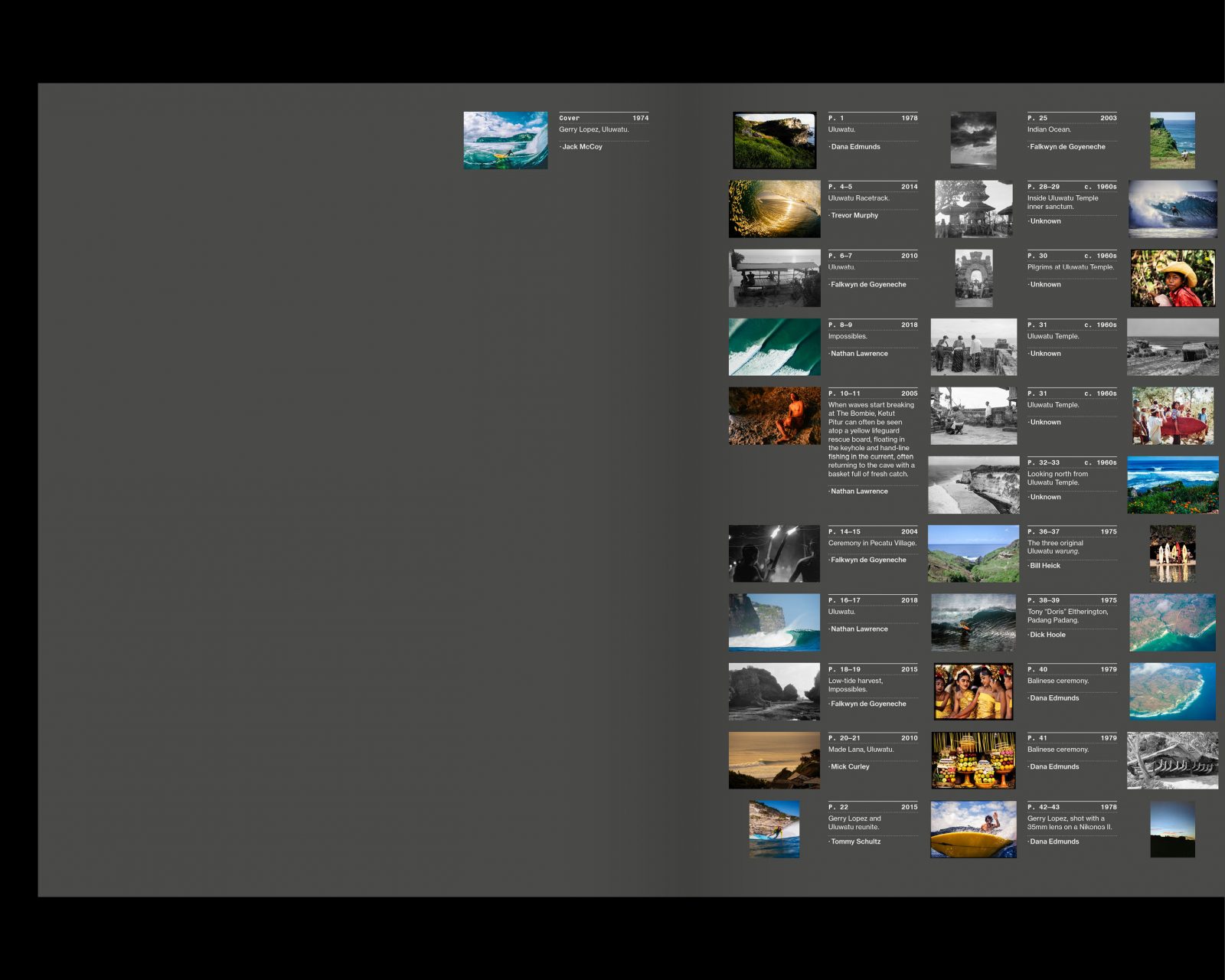Open the Balinese dancers ceremony thumbnail
This screenshot has height=980, width=1225.
(973, 691)
